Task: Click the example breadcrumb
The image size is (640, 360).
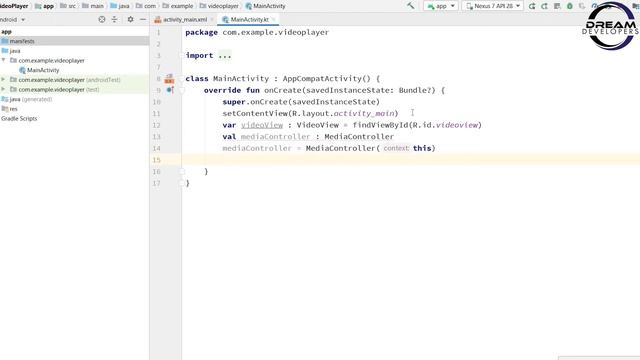Action: coord(177,6)
